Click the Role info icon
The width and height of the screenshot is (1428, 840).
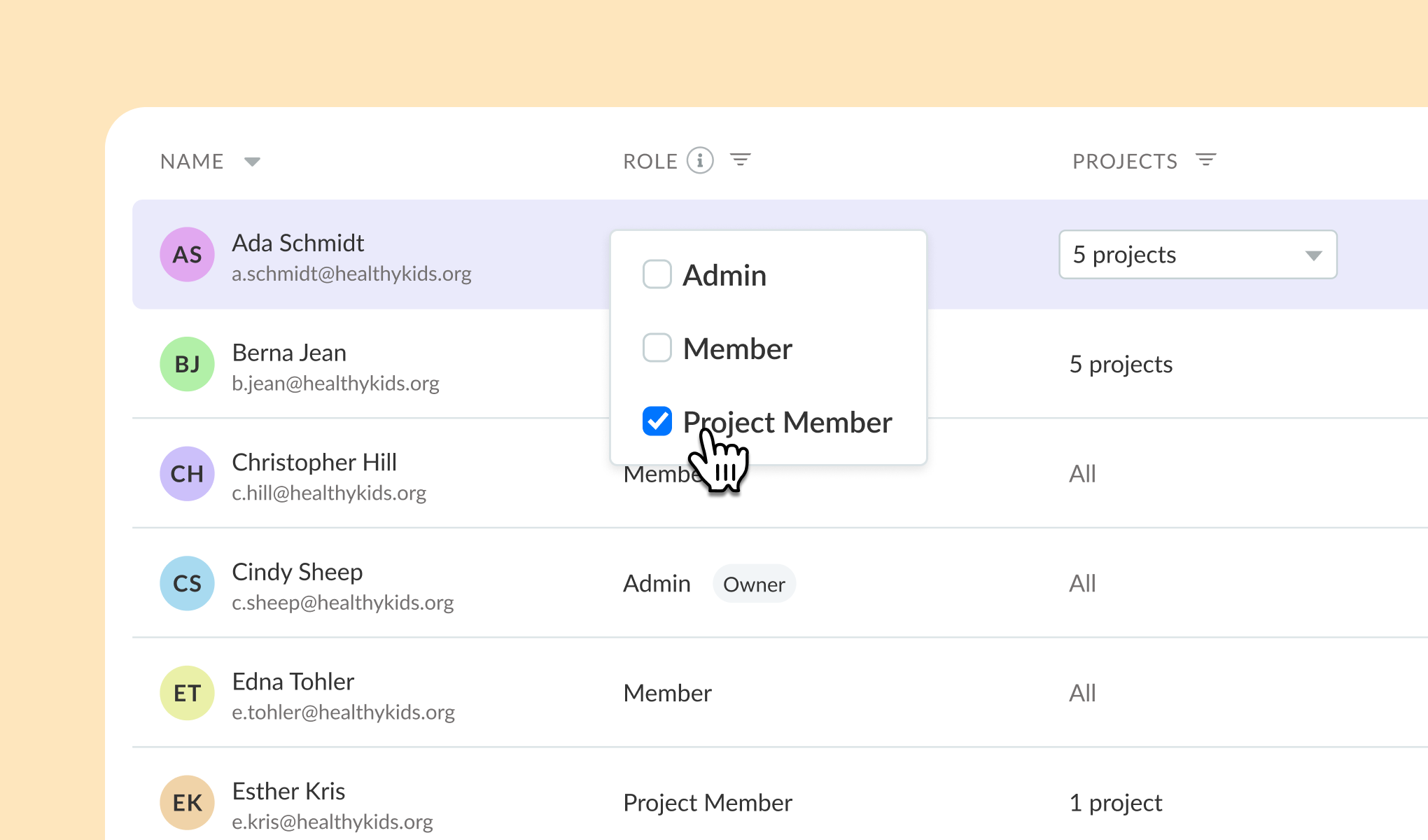pyautogui.click(x=699, y=160)
